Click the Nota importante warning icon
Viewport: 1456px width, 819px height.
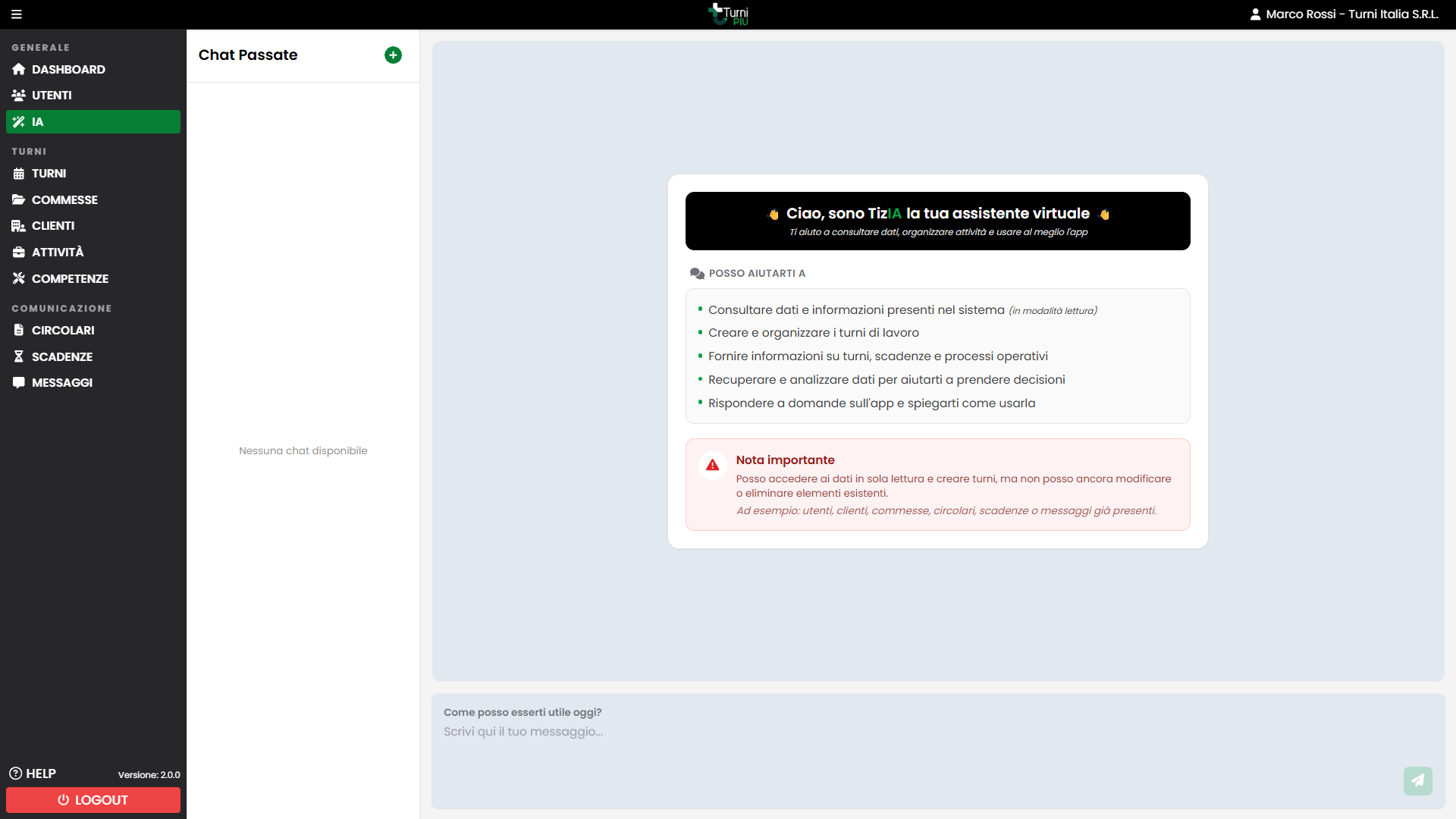tap(712, 466)
